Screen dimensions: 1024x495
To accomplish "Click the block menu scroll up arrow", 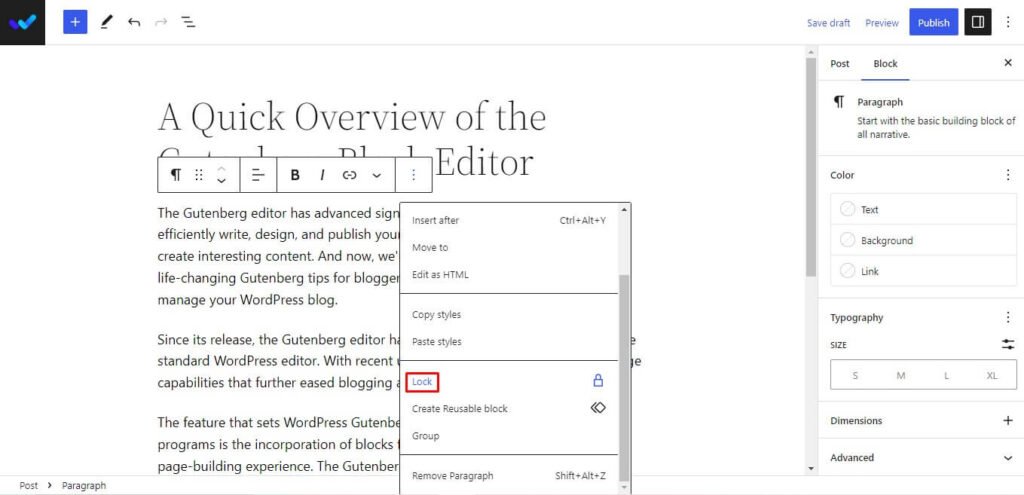I will pos(624,209).
